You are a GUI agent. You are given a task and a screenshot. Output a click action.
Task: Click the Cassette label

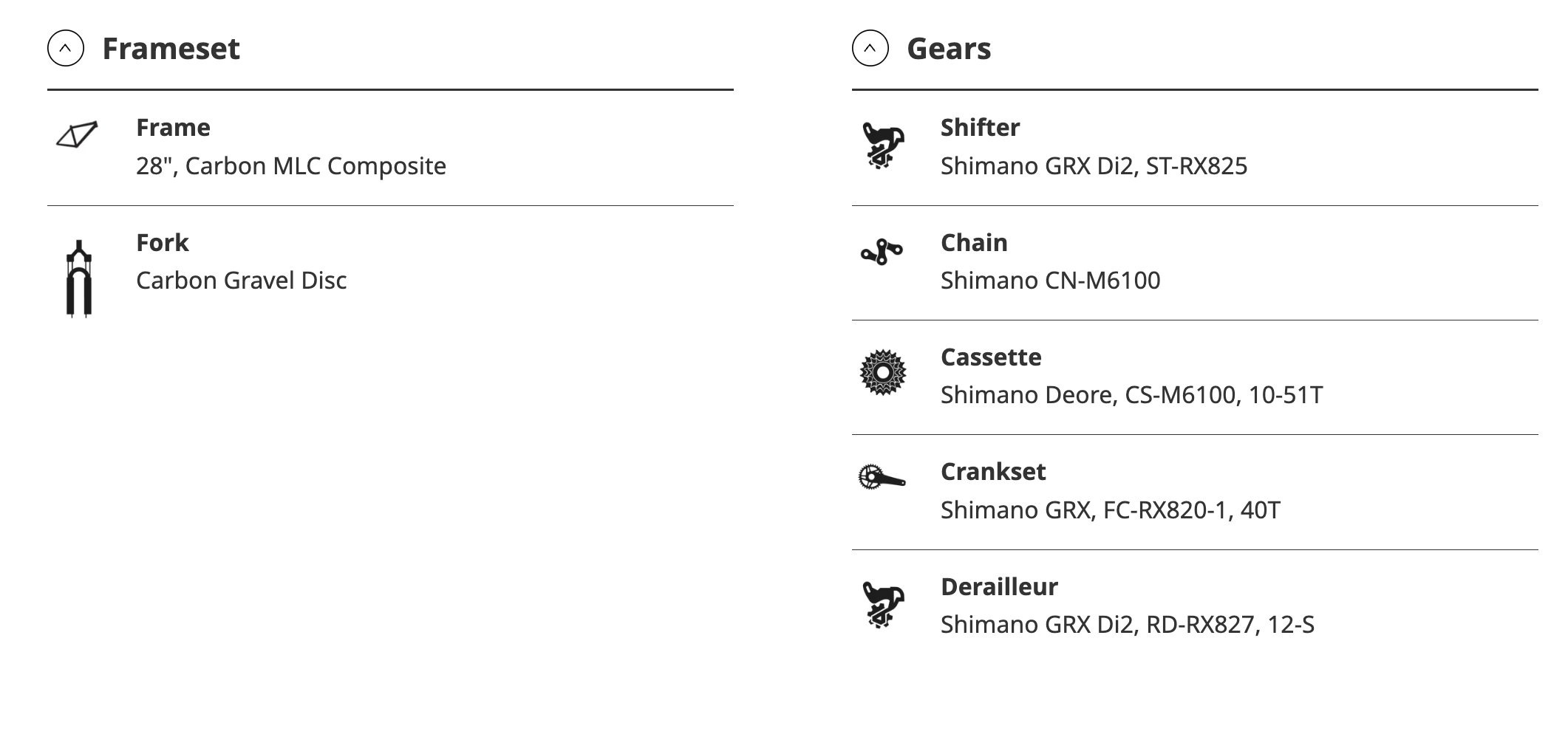pyautogui.click(x=991, y=357)
